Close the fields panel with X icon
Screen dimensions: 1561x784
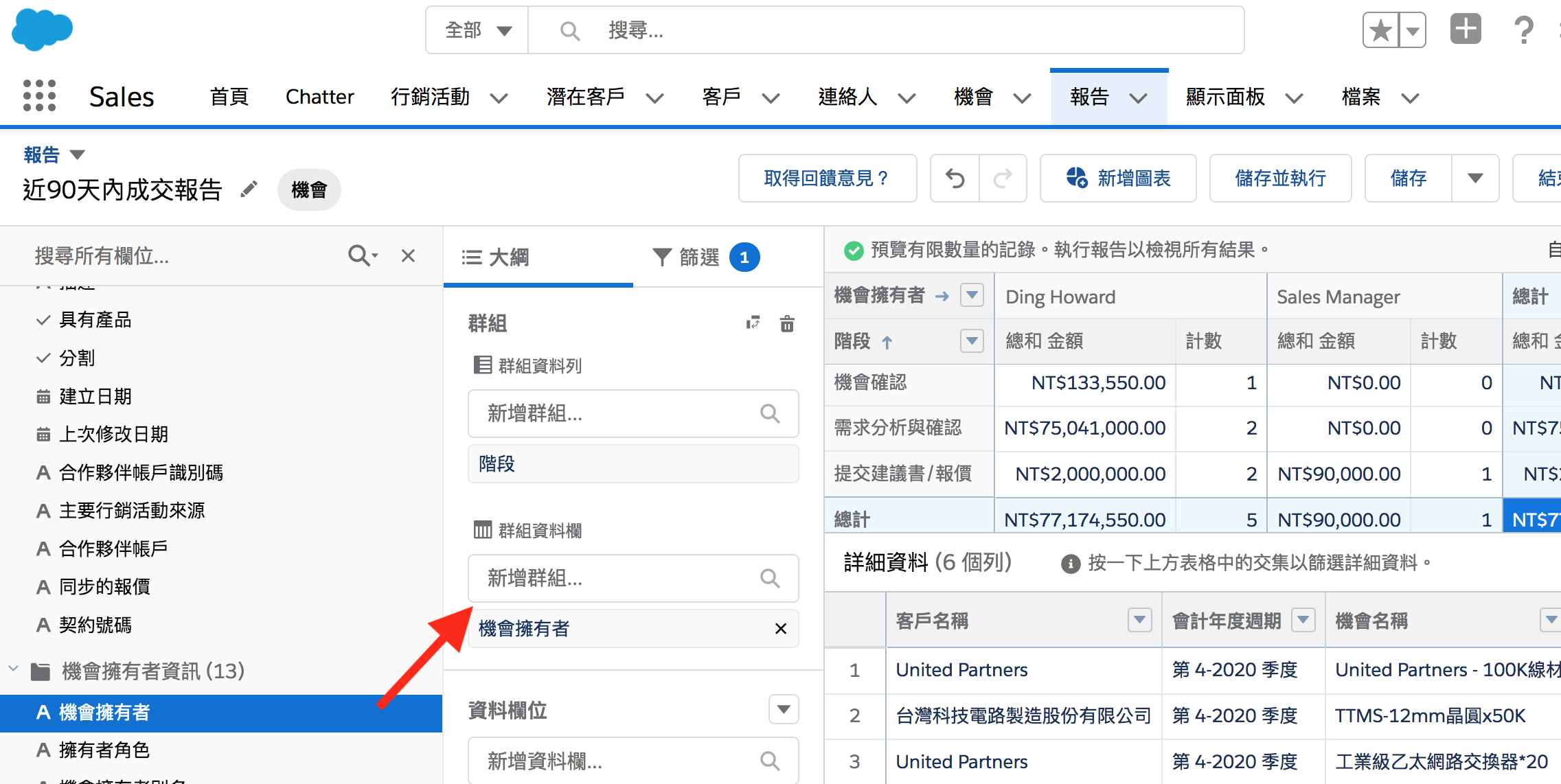(x=408, y=255)
